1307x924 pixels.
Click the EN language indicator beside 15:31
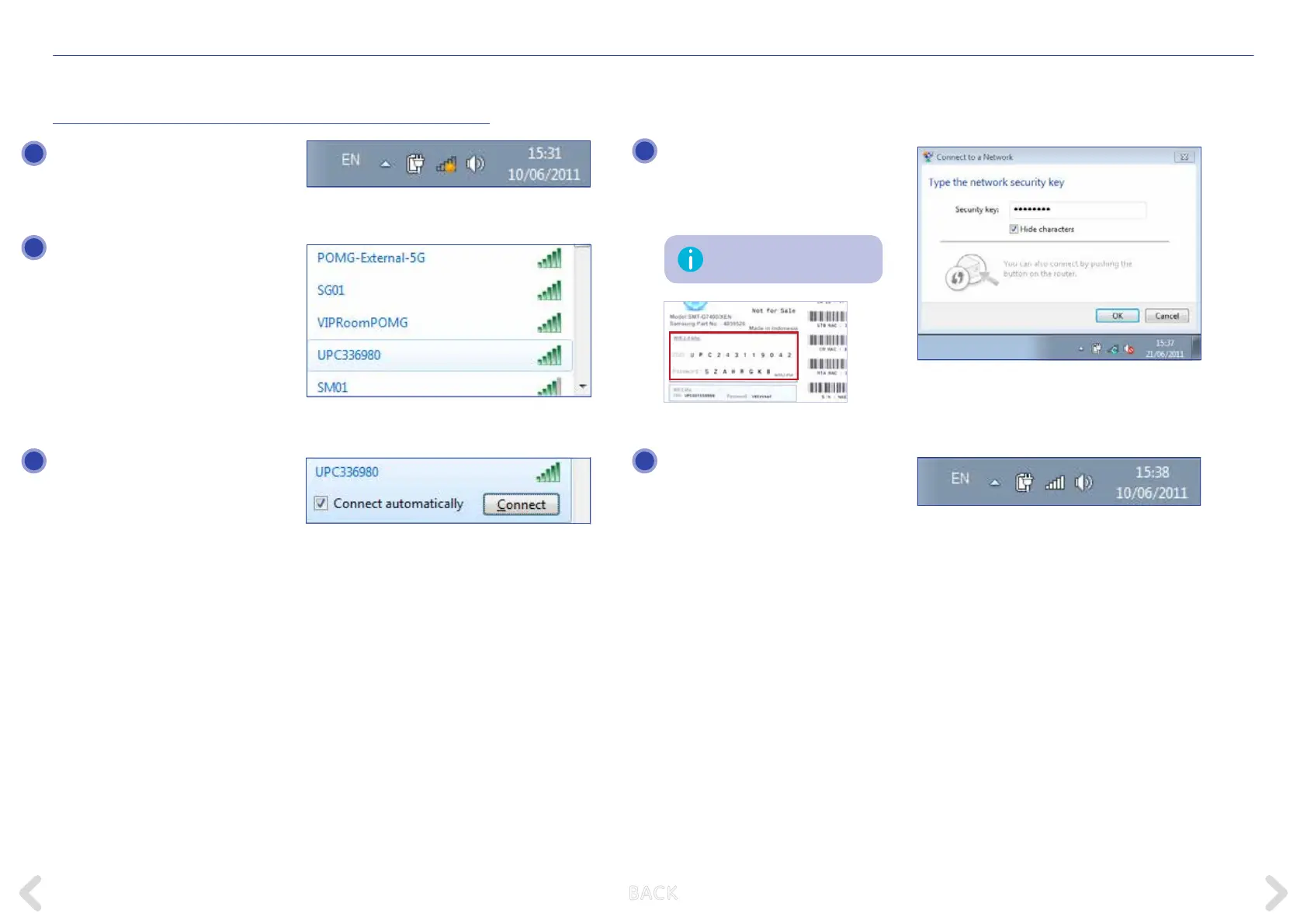[x=351, y=160]
